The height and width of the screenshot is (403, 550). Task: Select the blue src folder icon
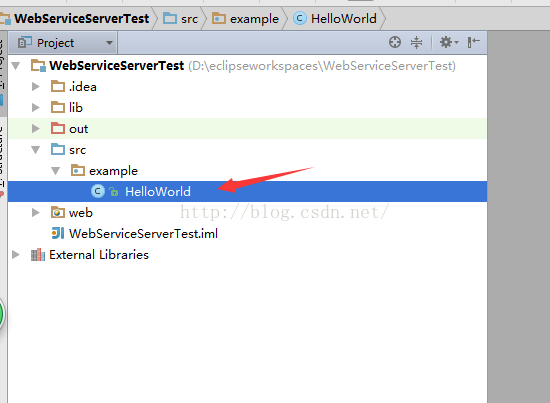58,149
